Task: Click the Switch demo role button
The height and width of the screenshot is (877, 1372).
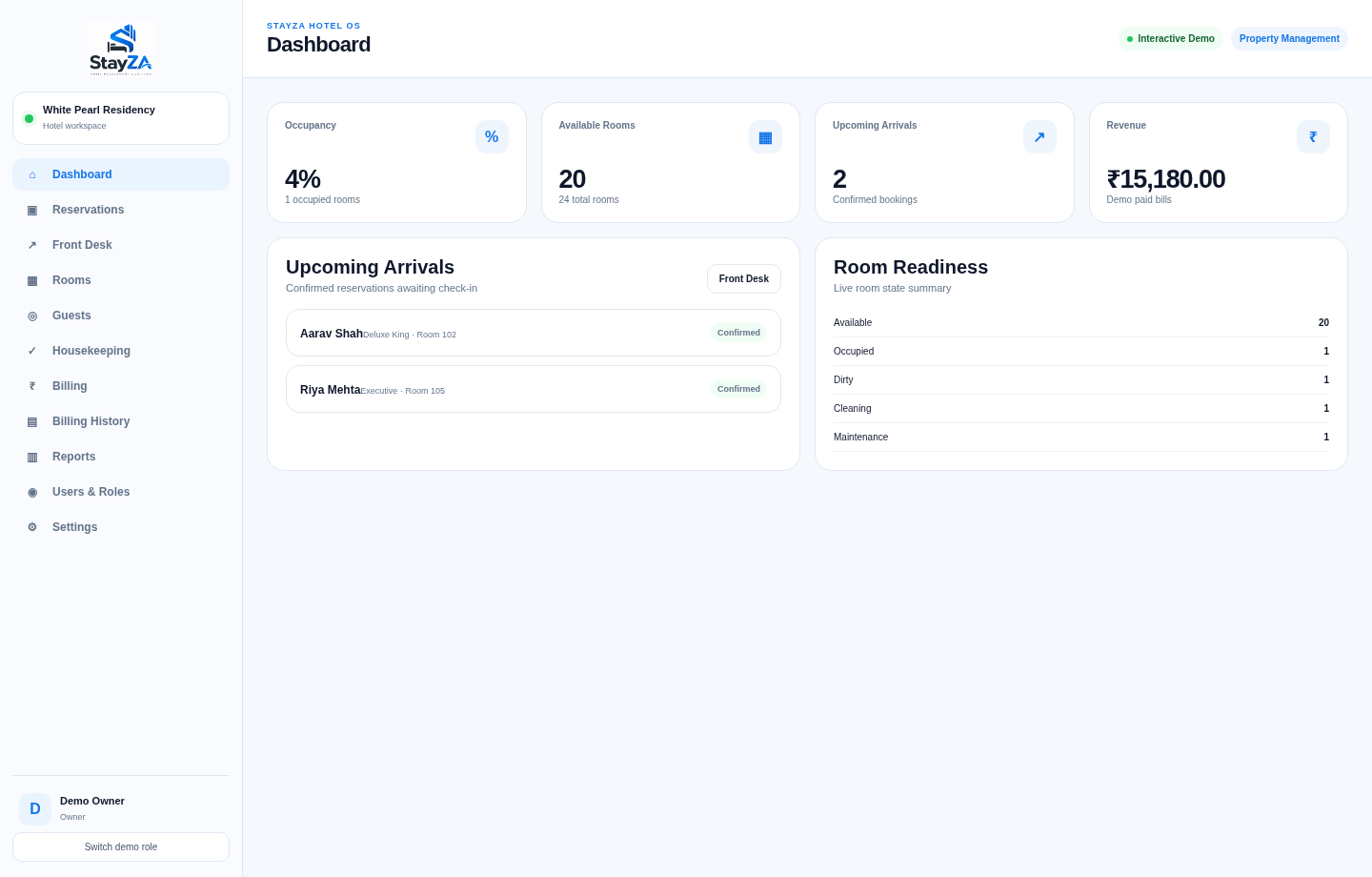Action: pyautogui.click(x=121, y=846)
